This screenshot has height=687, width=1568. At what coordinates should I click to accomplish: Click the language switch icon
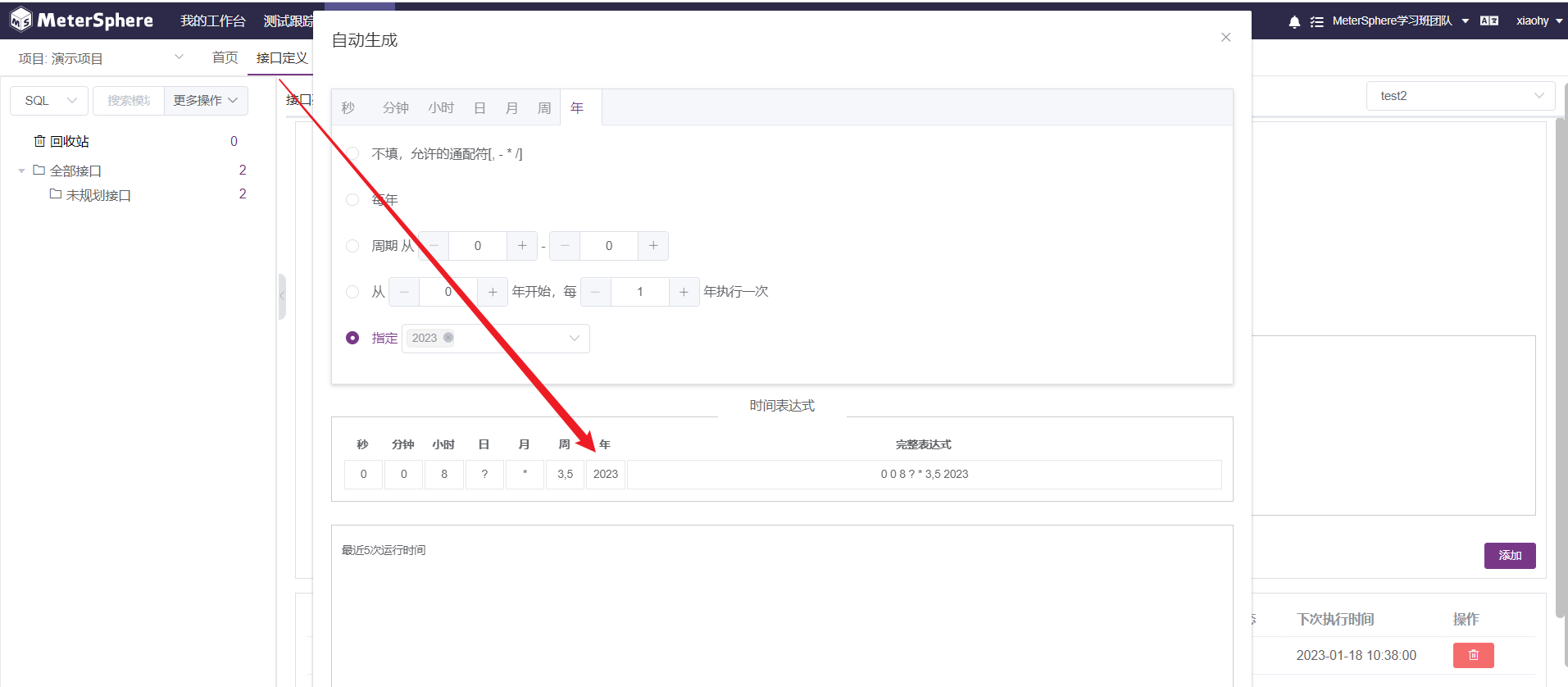pos(1489,21)
